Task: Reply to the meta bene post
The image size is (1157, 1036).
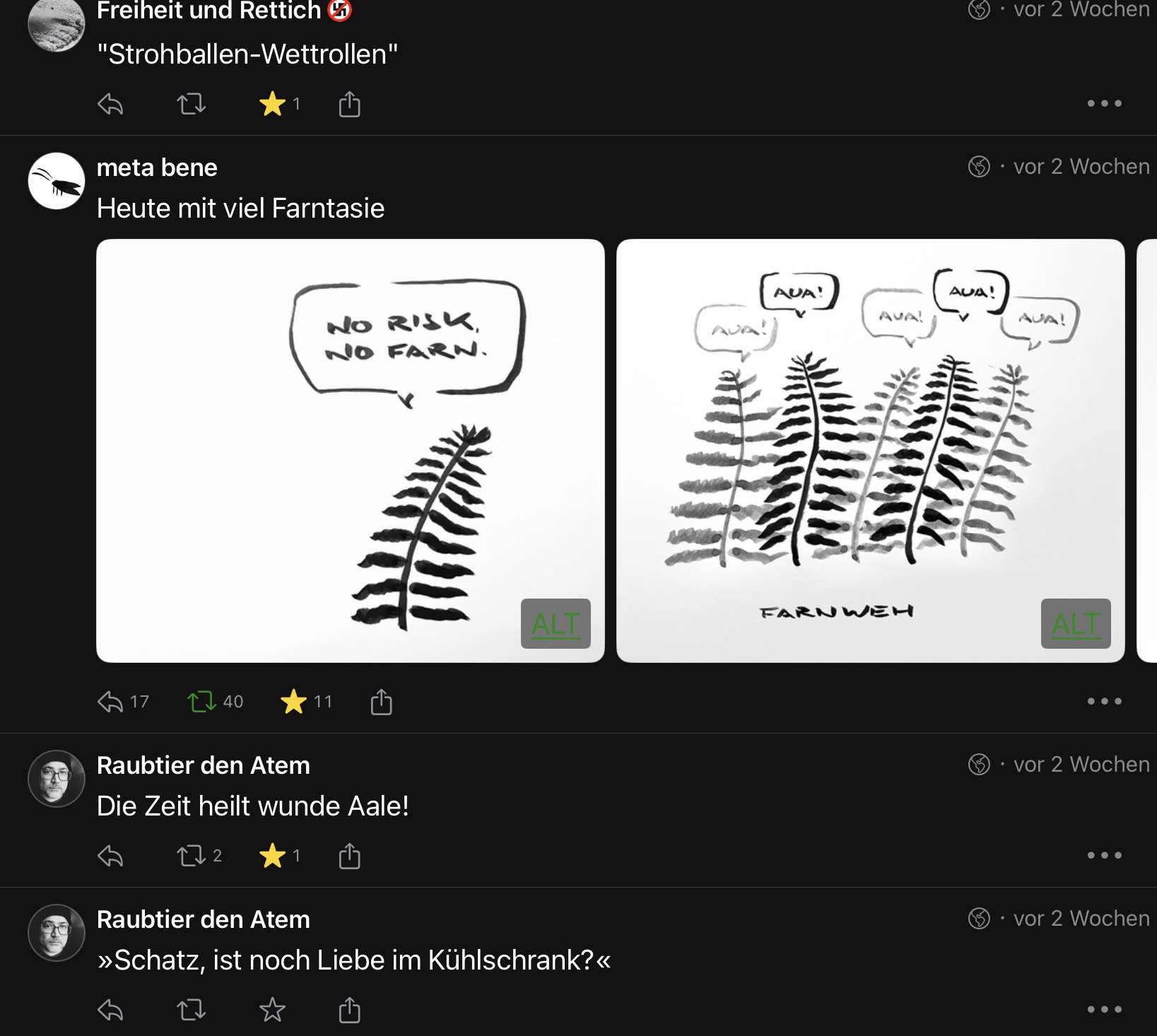Action: (110, 702)
